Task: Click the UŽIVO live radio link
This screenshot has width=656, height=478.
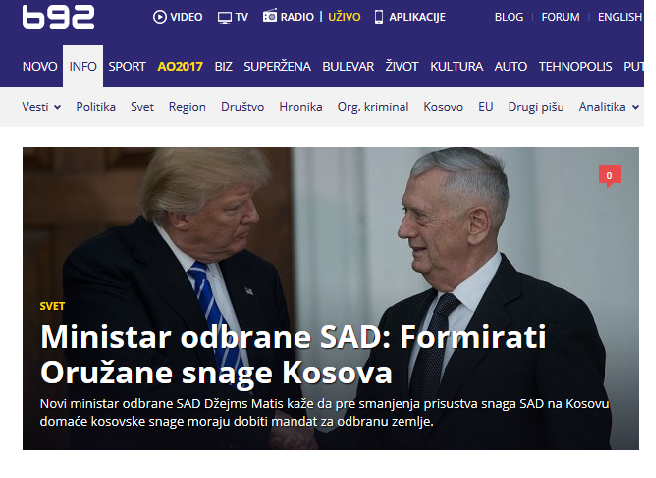Action: point(344,17)
